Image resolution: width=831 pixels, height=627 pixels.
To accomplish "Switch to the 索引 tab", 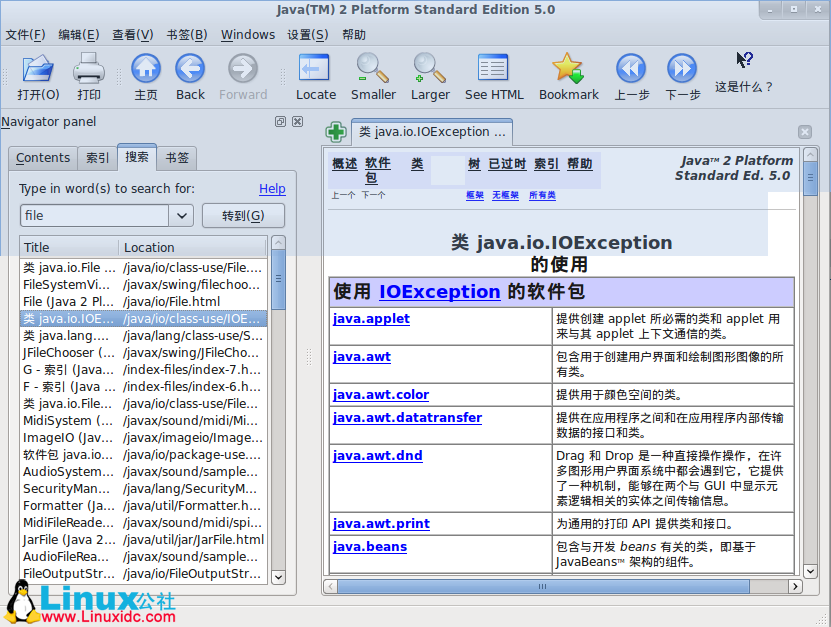I will point(98,158).
